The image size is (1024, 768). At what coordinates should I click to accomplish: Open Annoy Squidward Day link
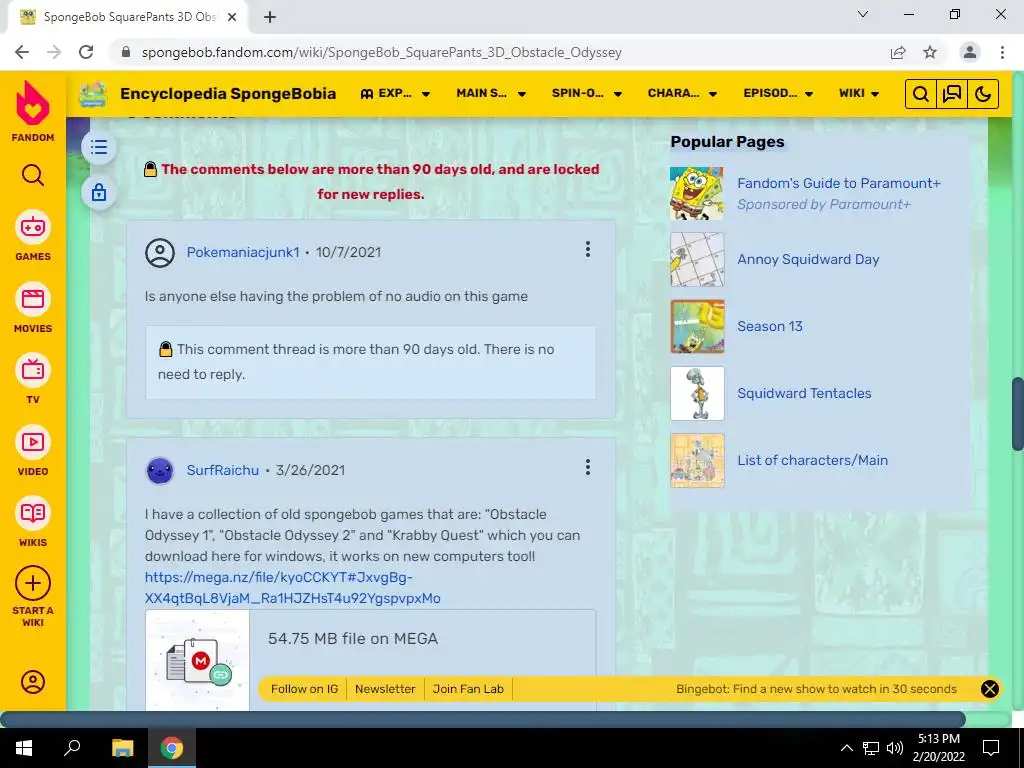coord(808,259)
